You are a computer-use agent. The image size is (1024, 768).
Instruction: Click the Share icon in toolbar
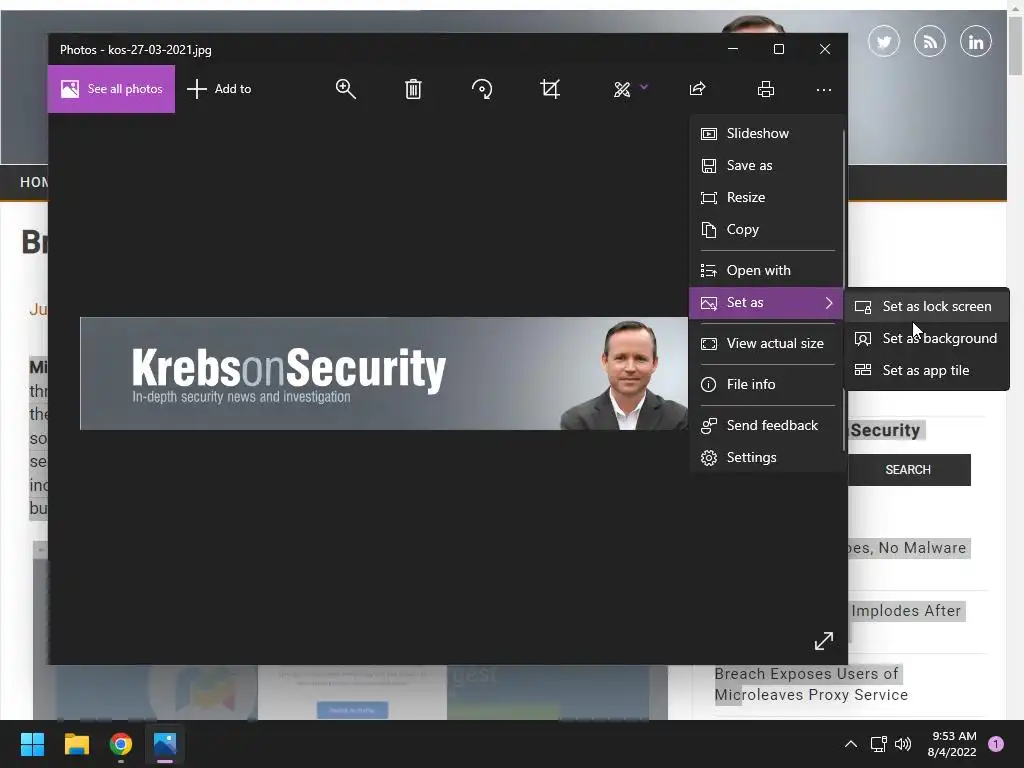pyautogui.click(x=697, y=89)
